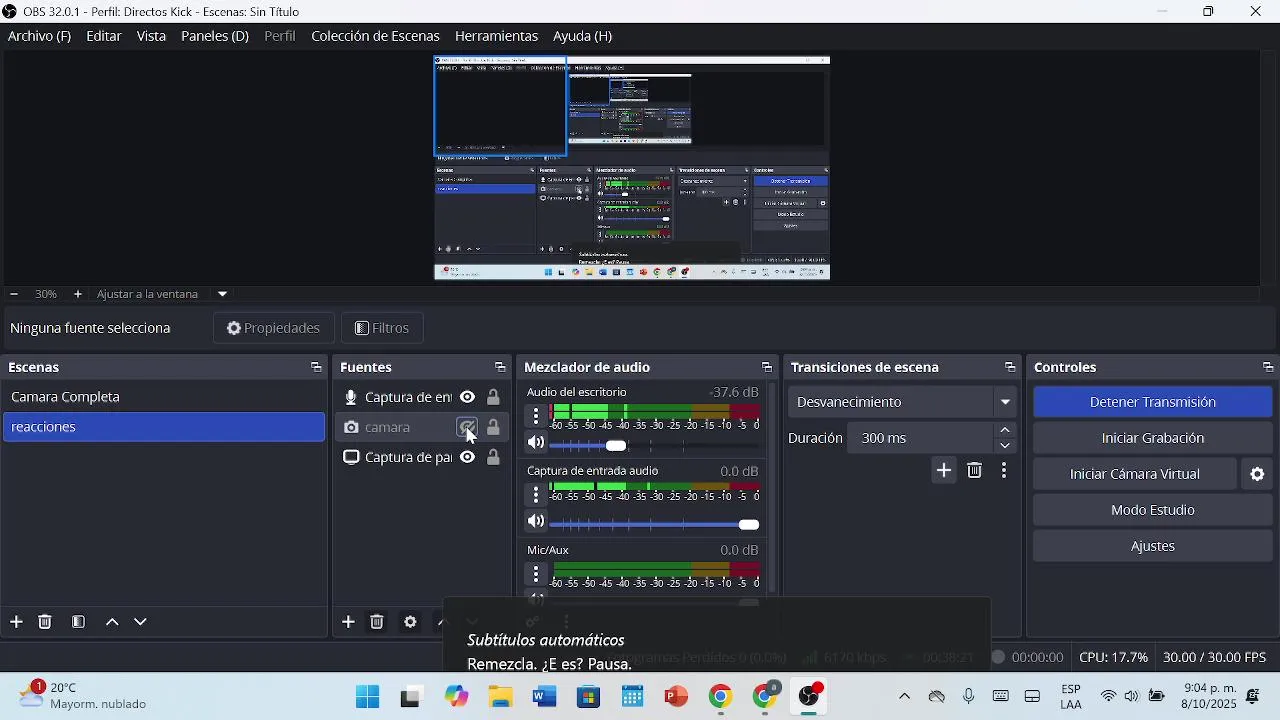The width and height of the screenshot is (1280, 720).
Task: Zoom out preview with minus icon
Action: [x=14, y=294]
